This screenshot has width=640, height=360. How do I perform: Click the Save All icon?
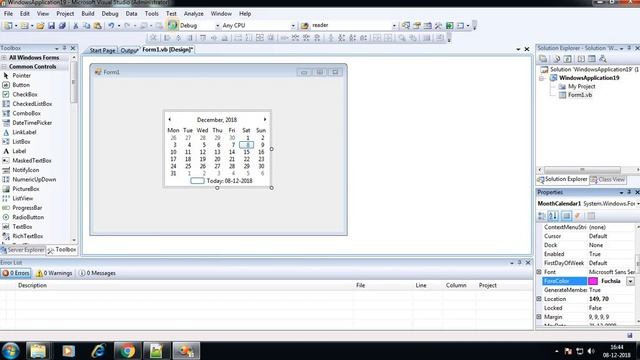(62, 26)
